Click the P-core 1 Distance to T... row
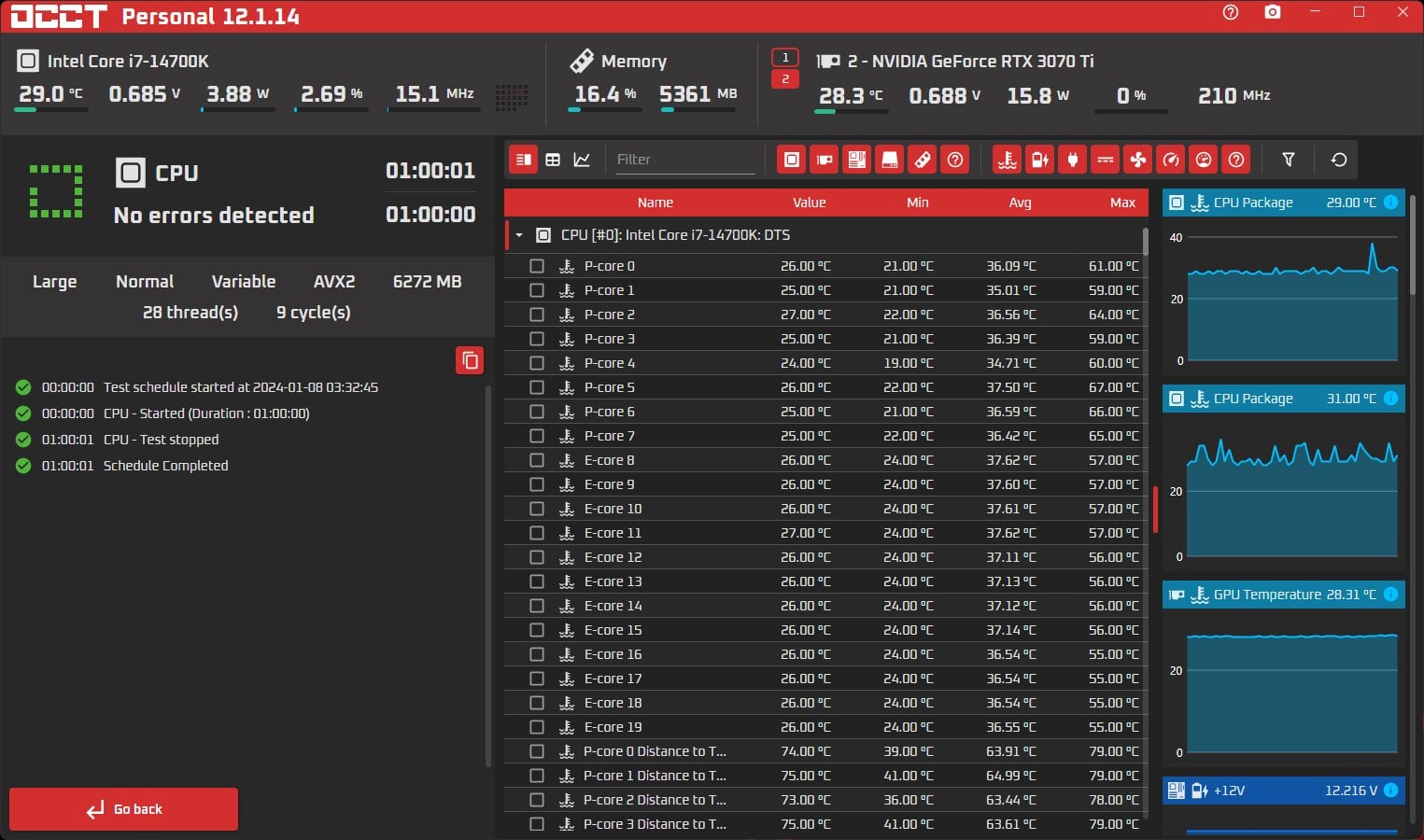This screenshot has height=840, width=1424. point(825,776)
